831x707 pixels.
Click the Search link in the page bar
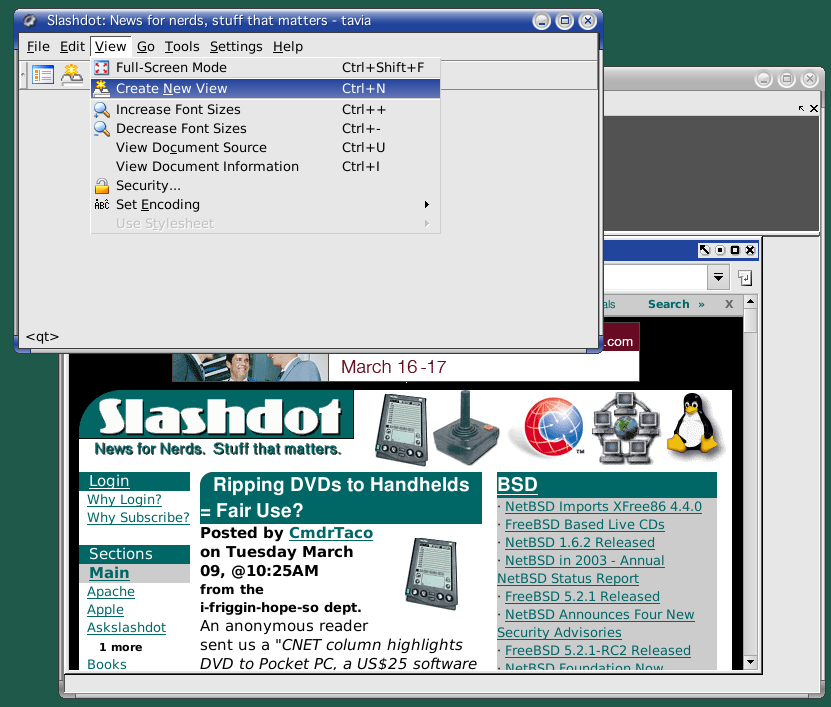669,304
